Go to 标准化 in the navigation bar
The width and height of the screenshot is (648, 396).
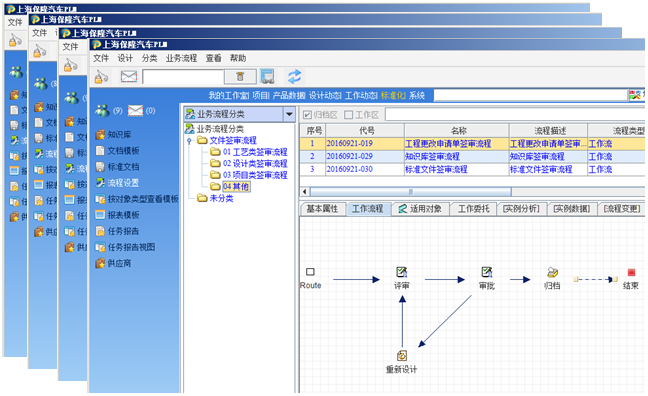(393, 95)
